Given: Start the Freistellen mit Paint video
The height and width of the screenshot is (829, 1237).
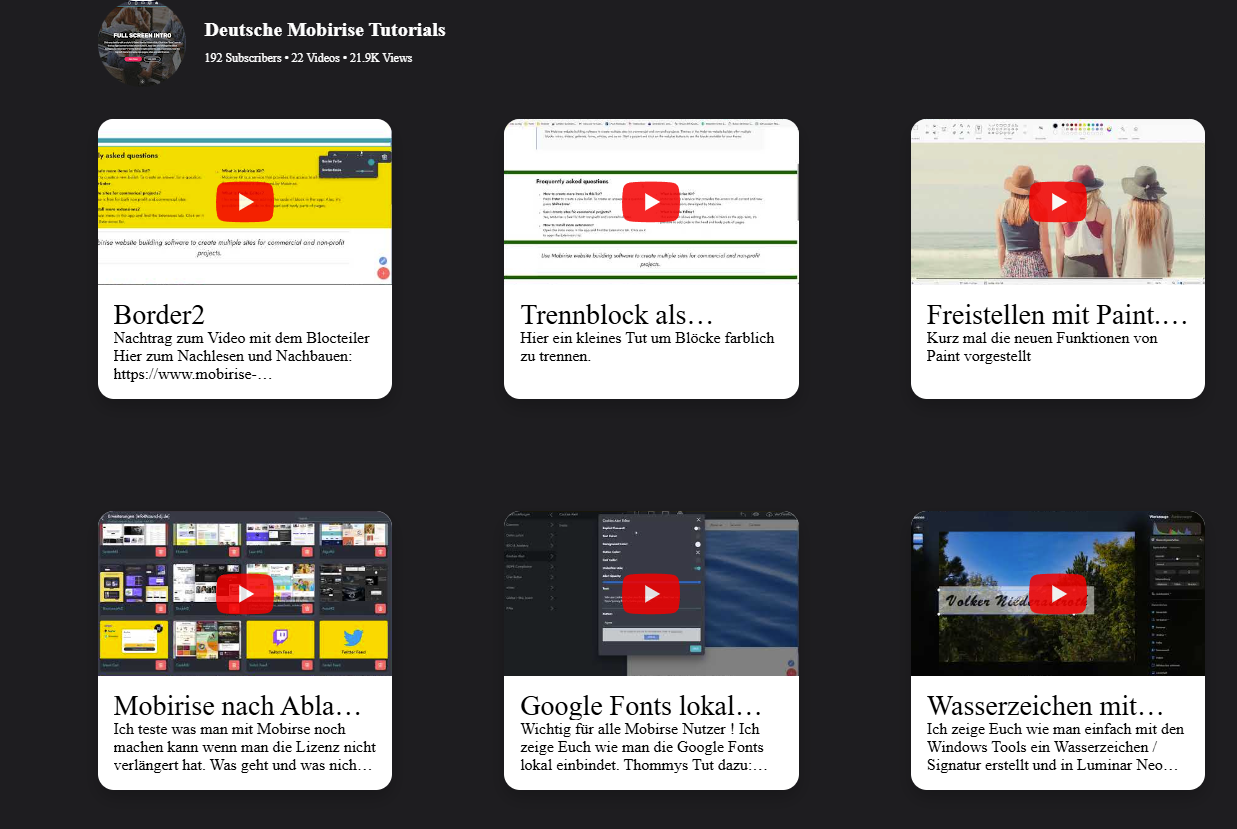Looking at the screenshot, I should 1057,202.
